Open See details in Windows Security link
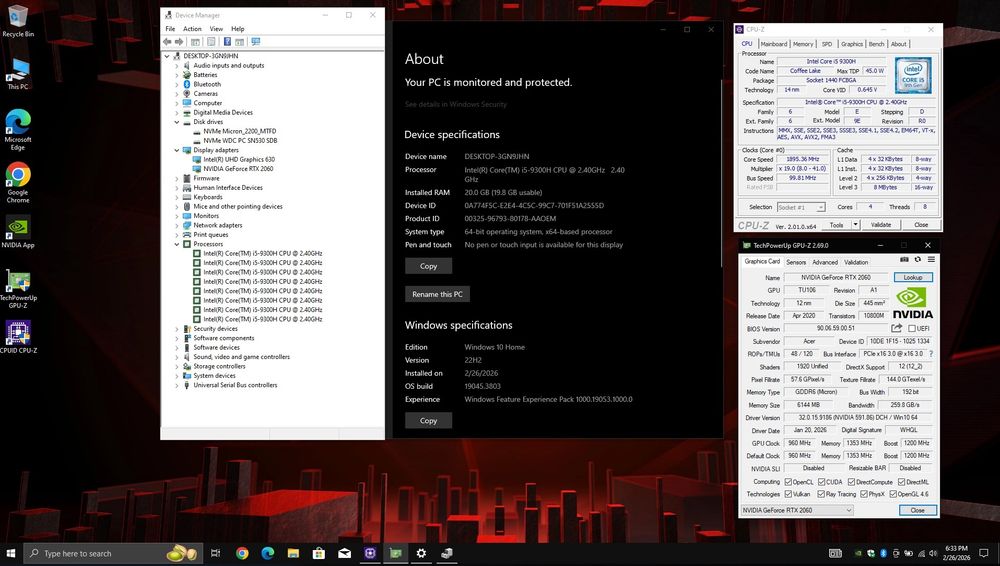 pos(455,104)
